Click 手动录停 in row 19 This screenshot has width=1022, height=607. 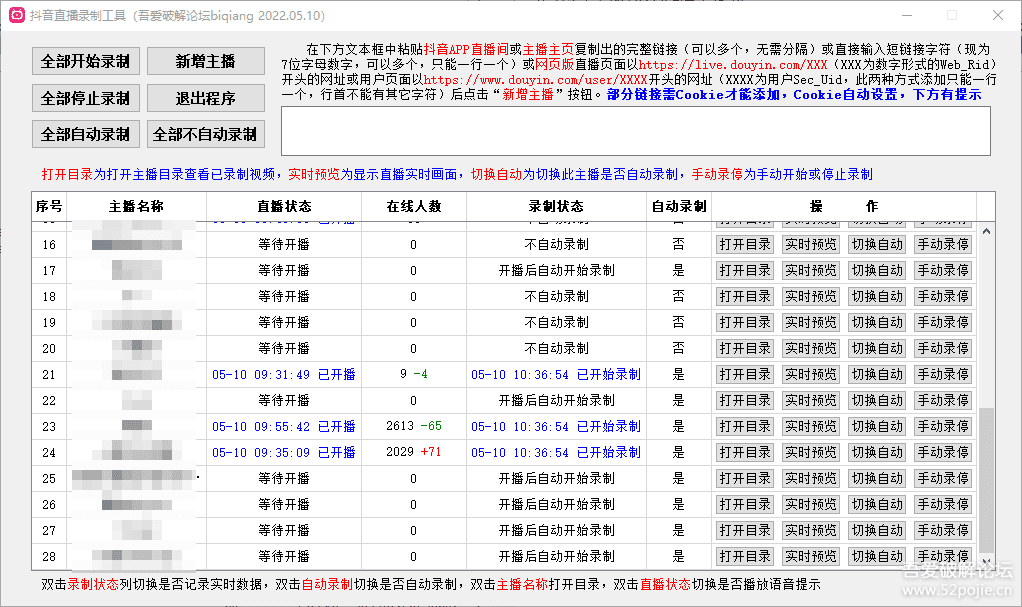942,323
